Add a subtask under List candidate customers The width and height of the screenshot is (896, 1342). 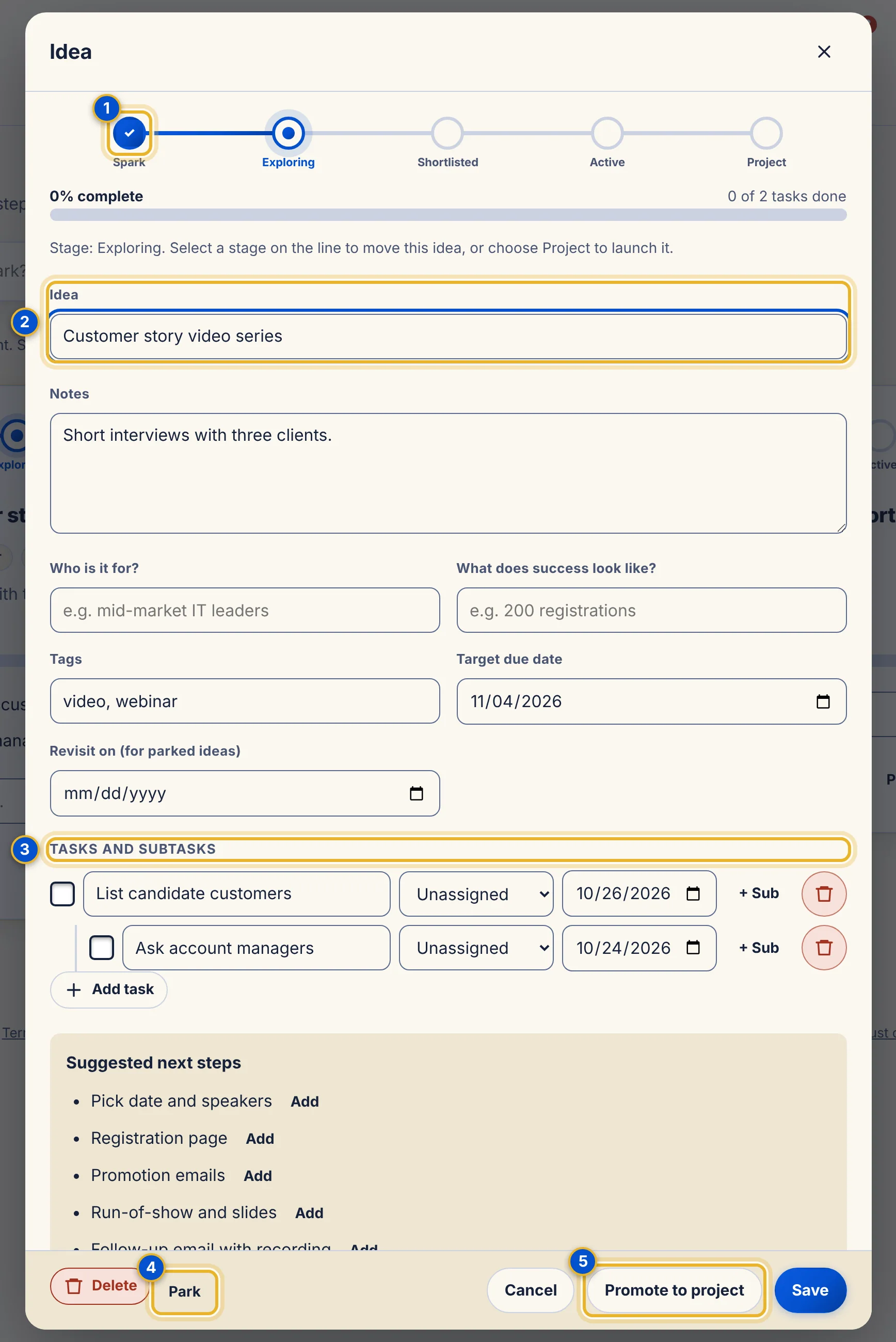pyautogui.click(x=758, y=893)
